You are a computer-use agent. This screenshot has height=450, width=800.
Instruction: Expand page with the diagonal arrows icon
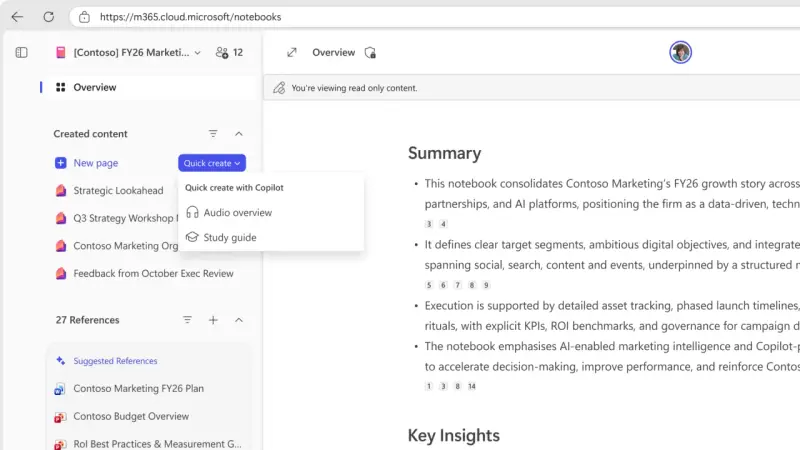(291, 53)
